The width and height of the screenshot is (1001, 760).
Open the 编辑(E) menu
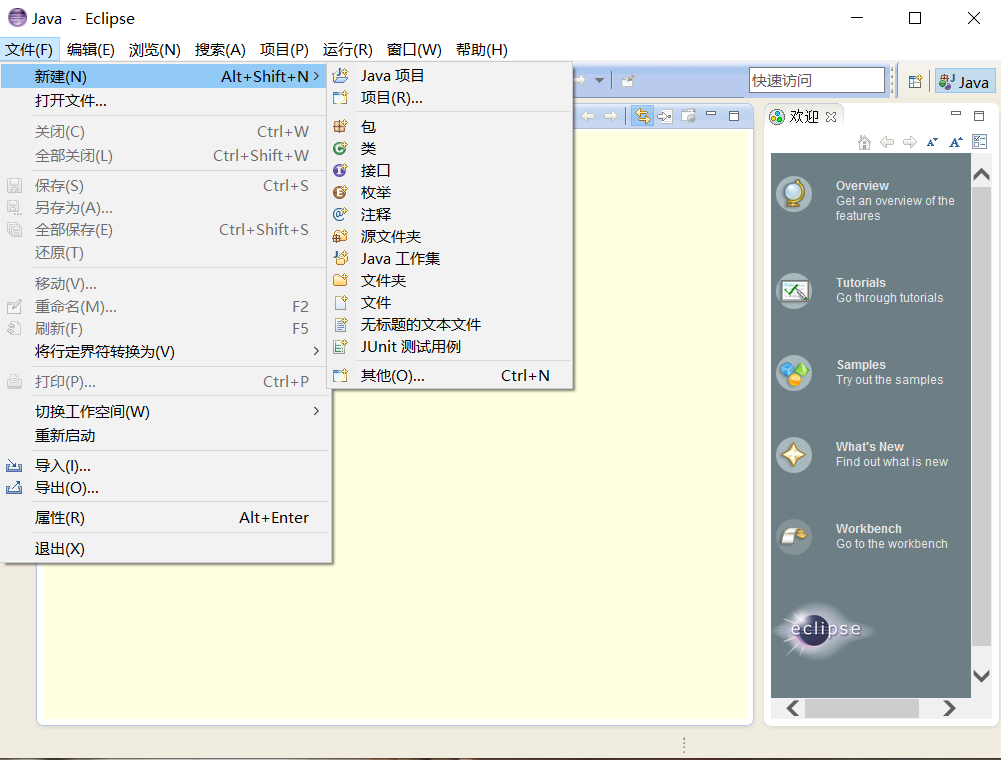[91, 50]
